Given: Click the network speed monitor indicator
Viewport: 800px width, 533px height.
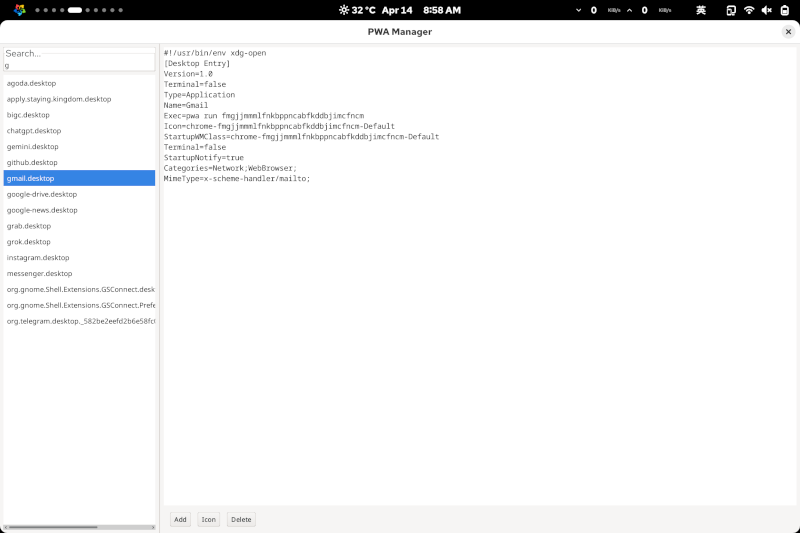Looking at the screenshot, I should pos(626,10).
